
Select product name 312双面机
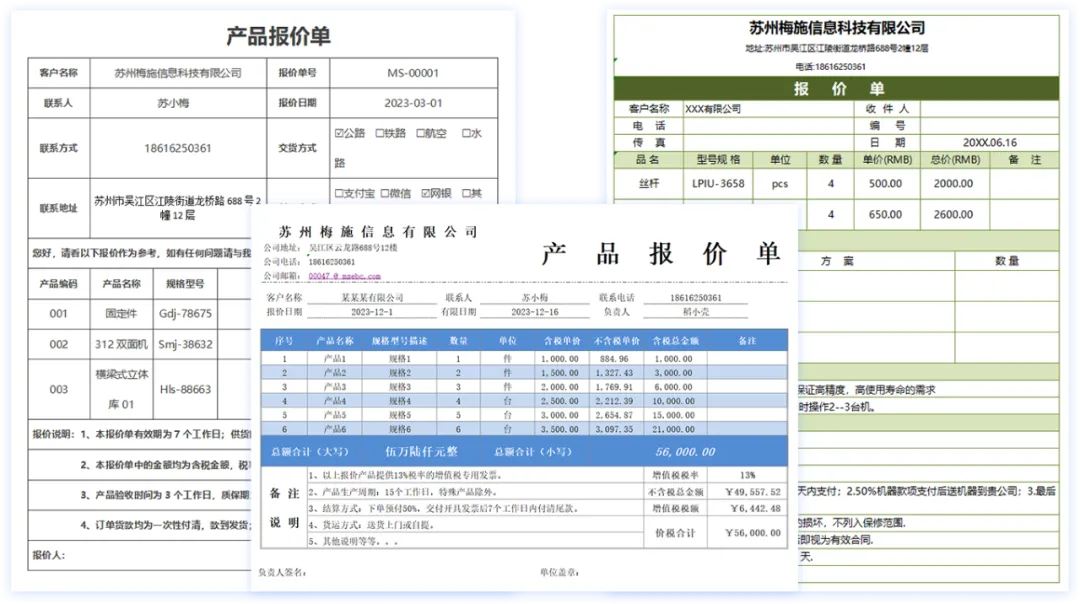(x=121, y=344)
